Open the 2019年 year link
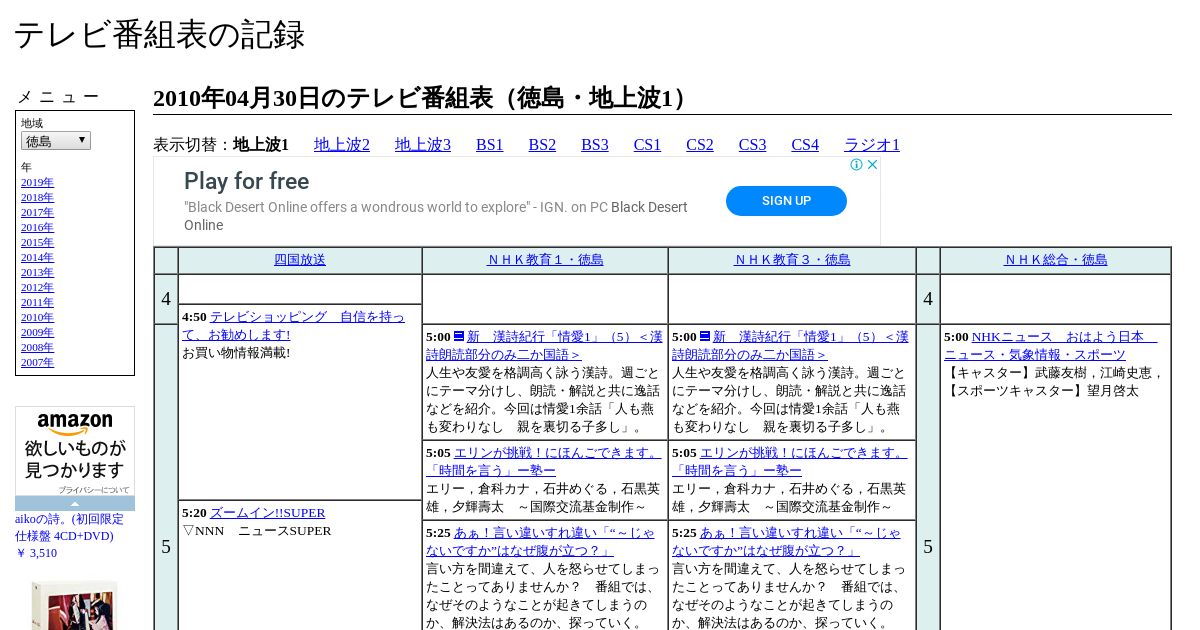 click(37, 183)
